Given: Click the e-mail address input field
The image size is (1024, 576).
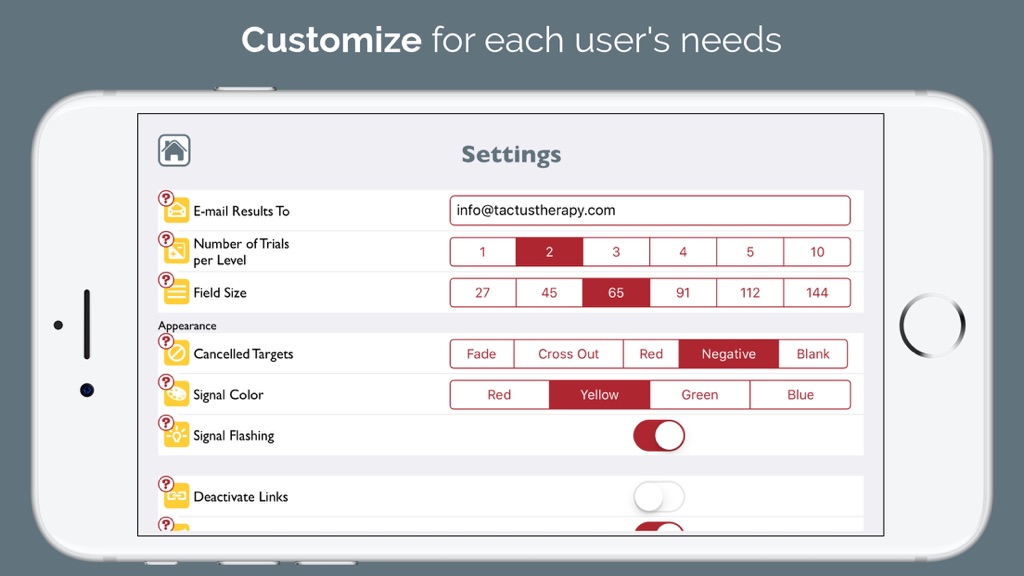Looking at the screenshot, I should 650,210.
